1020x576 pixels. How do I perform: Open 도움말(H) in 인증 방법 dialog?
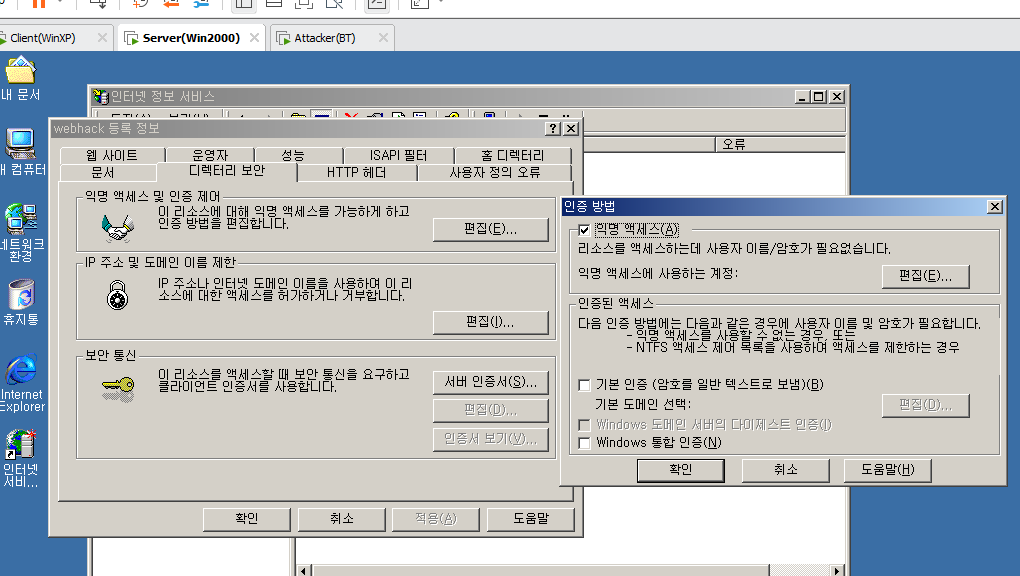point(887,470)
